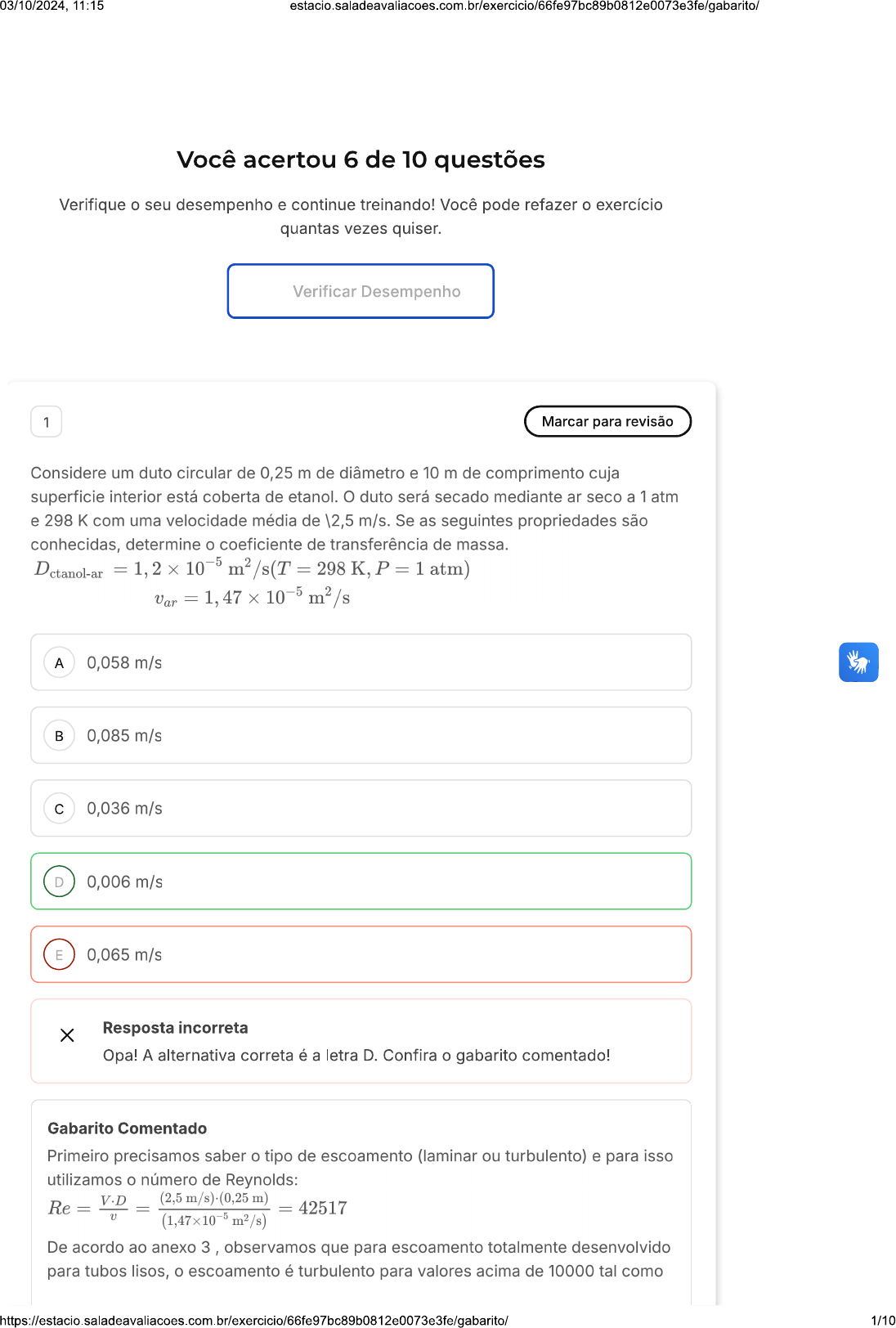This screenshot has width=896, height=1328.
Task: Choose the answer 0,085 m/s
Action: [x=124, y=736]
